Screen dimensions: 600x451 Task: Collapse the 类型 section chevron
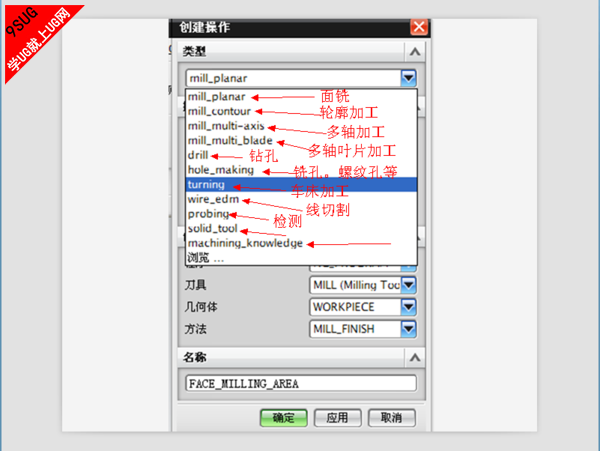(x=415, y=51)
